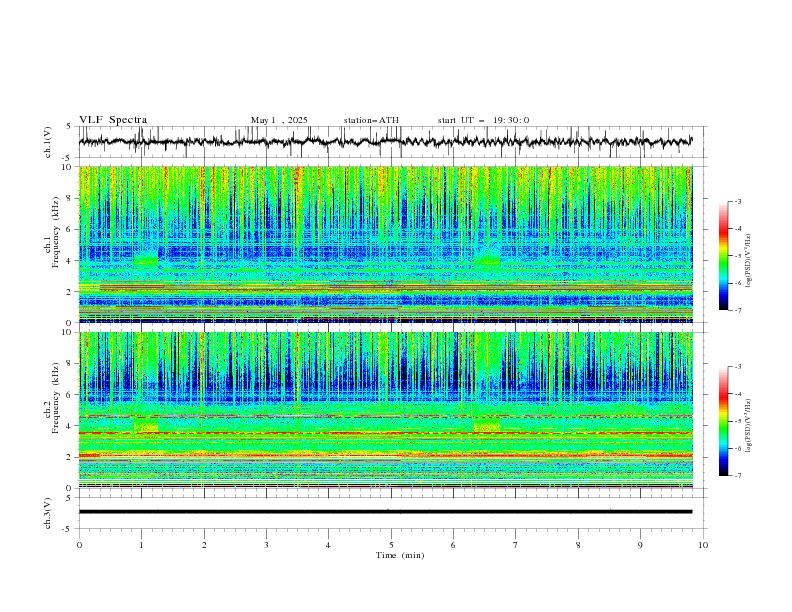Click time-axis tick label 8
The image size is (792, 612).
tap(578, 545)
